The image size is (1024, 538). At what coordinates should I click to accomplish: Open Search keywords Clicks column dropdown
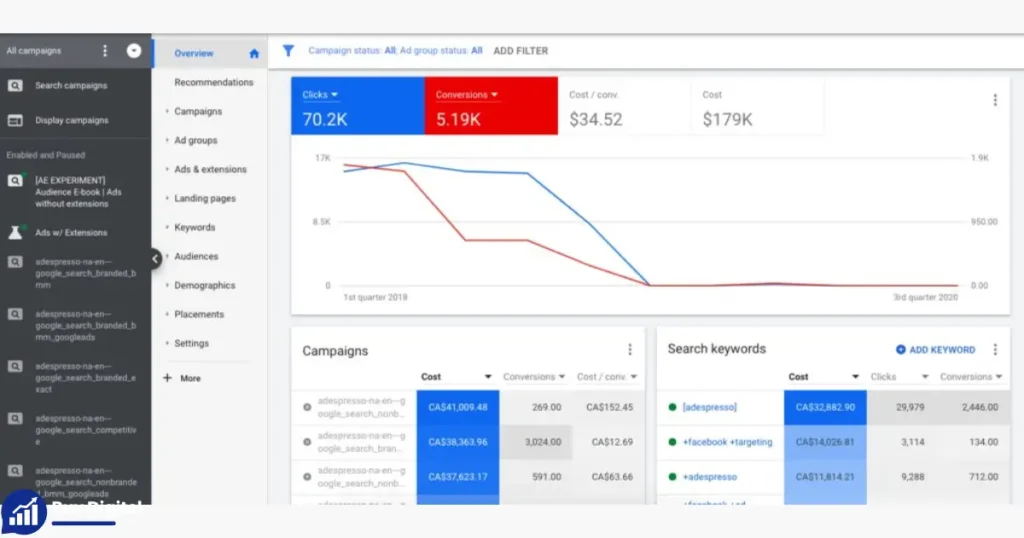point(925,377)
